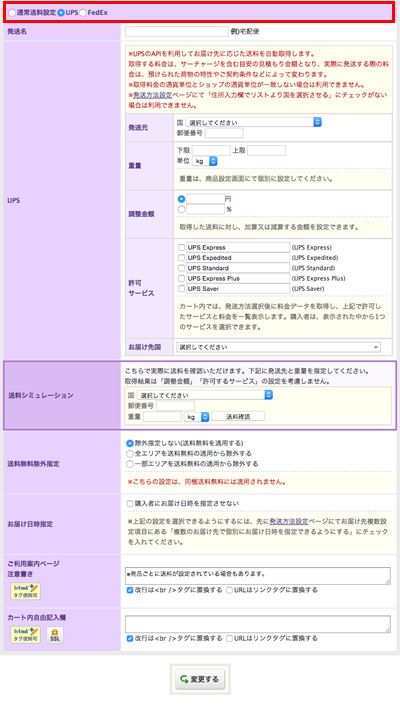Toggle 改行は<br />タグに置換する for 注意書き
Image resolution: width=400 pixels, height=705 pixels.
pos(130,590)
